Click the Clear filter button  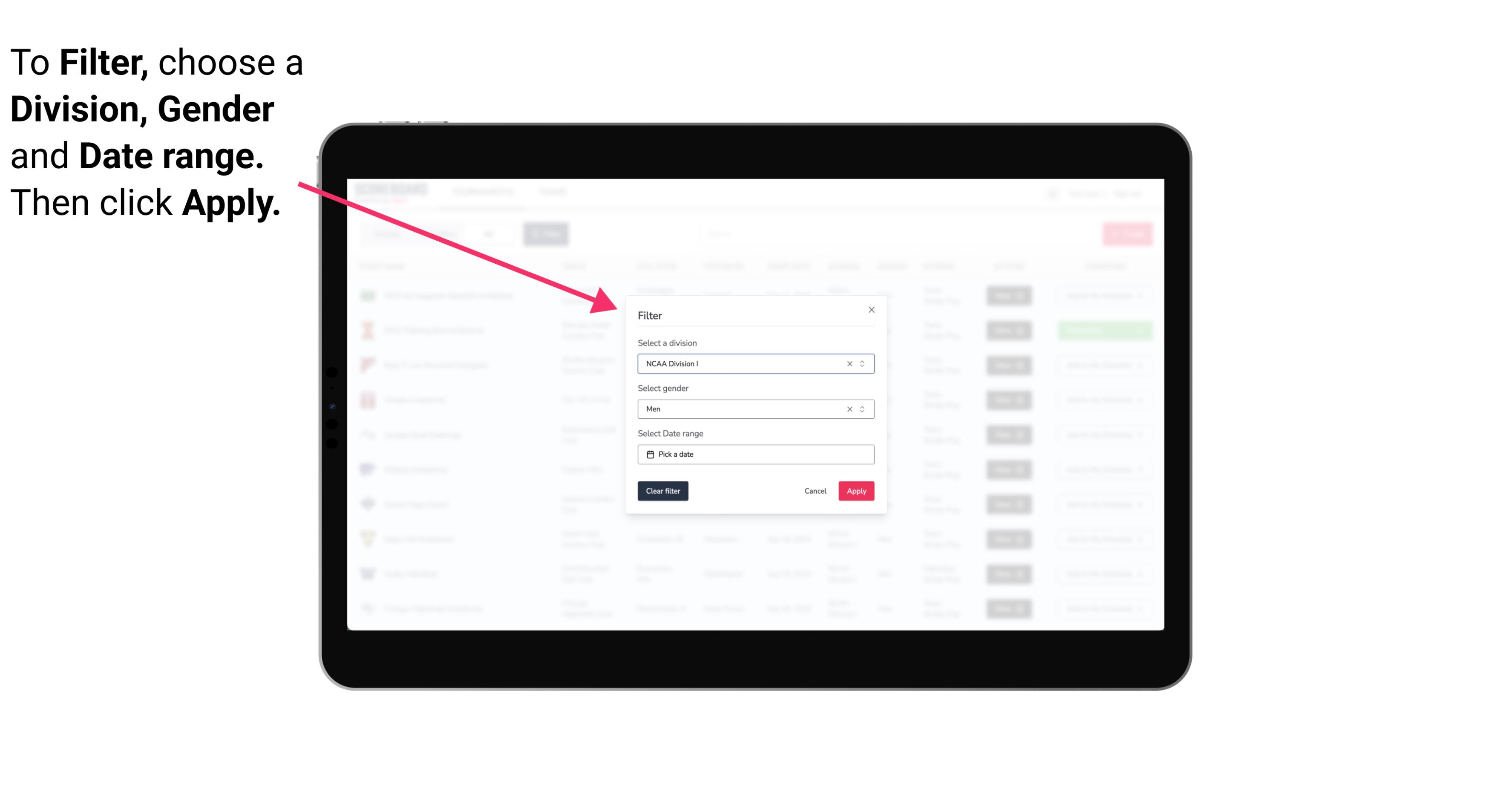click(663, 491)
